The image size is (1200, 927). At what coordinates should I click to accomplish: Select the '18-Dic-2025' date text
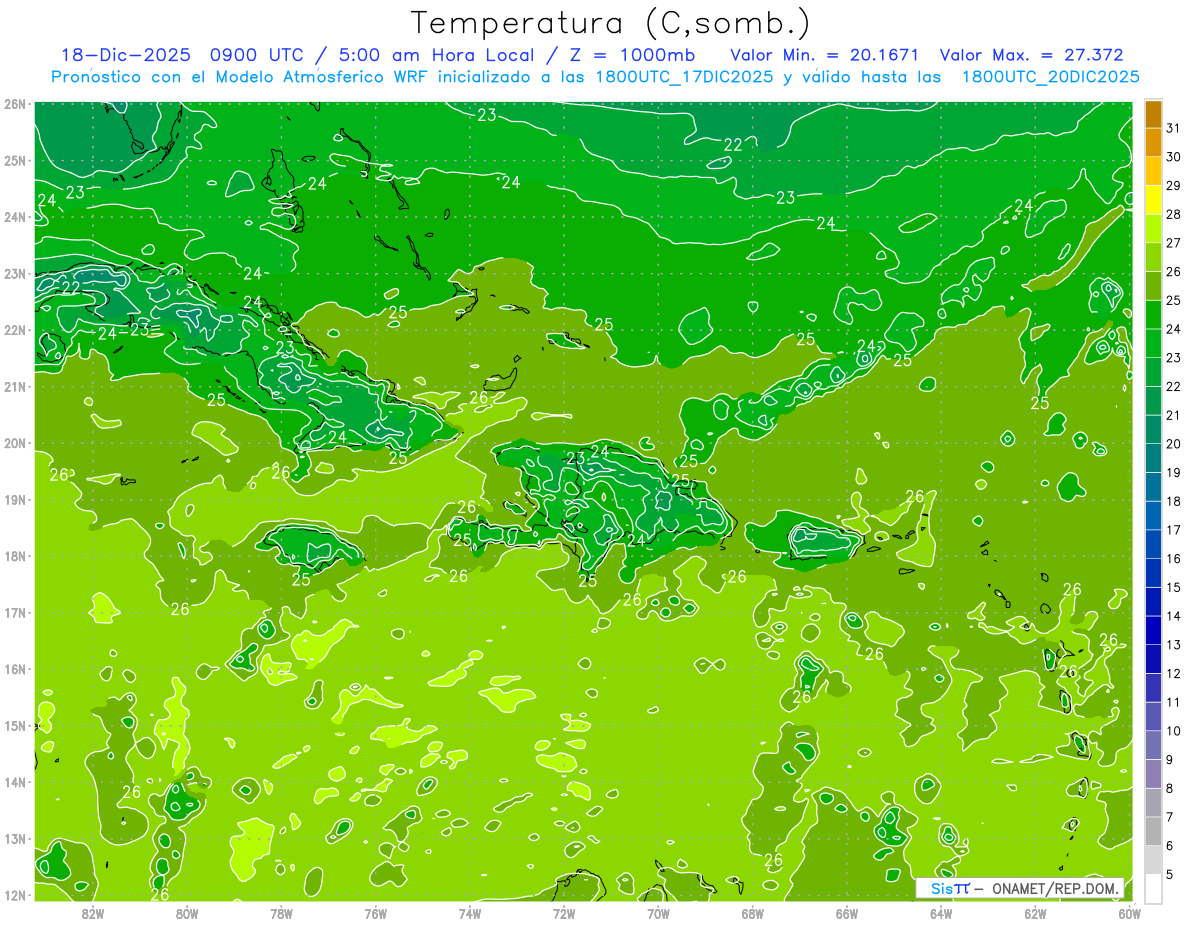(x=124, y=55)
